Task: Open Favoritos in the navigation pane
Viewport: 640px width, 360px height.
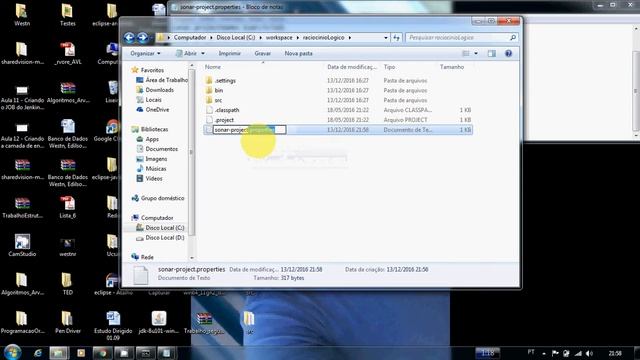Action: [x=152, y=70]
